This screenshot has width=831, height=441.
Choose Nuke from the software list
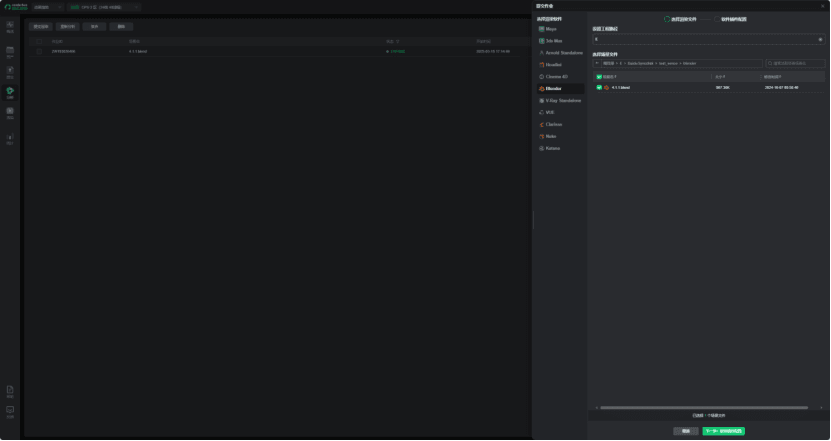(x=550, y=137)
